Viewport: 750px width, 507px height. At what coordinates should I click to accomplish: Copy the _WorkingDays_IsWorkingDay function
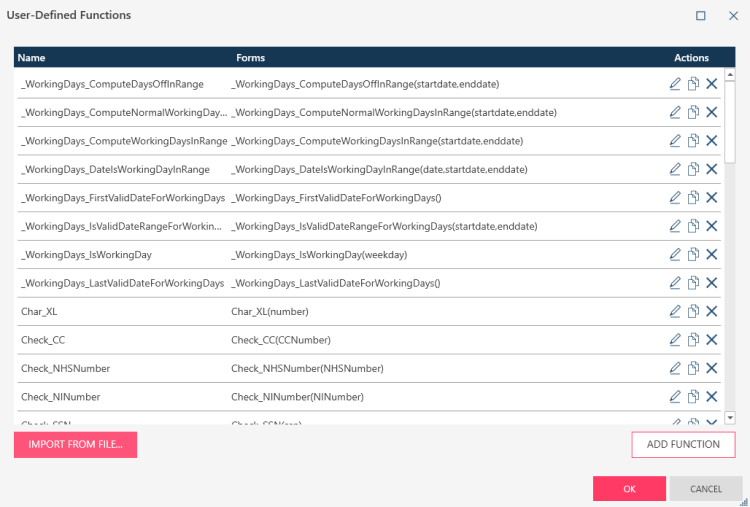tap(693, 254)
